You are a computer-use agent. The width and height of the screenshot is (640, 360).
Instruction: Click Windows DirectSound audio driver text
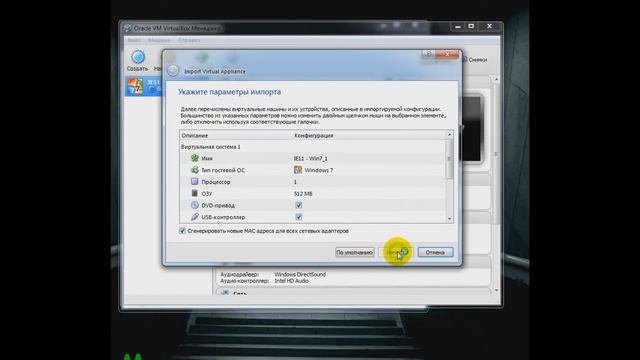(300, 274)
